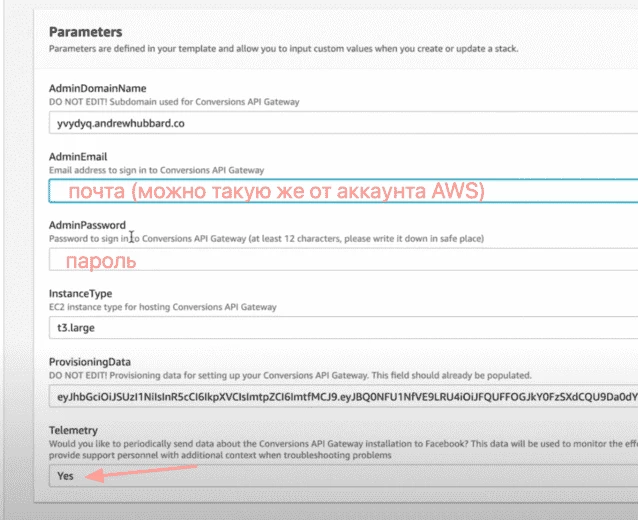Viewport: 638px width, 520px height.
Task: Click 'Provisioning data for setting up' description
Action: 290,375
